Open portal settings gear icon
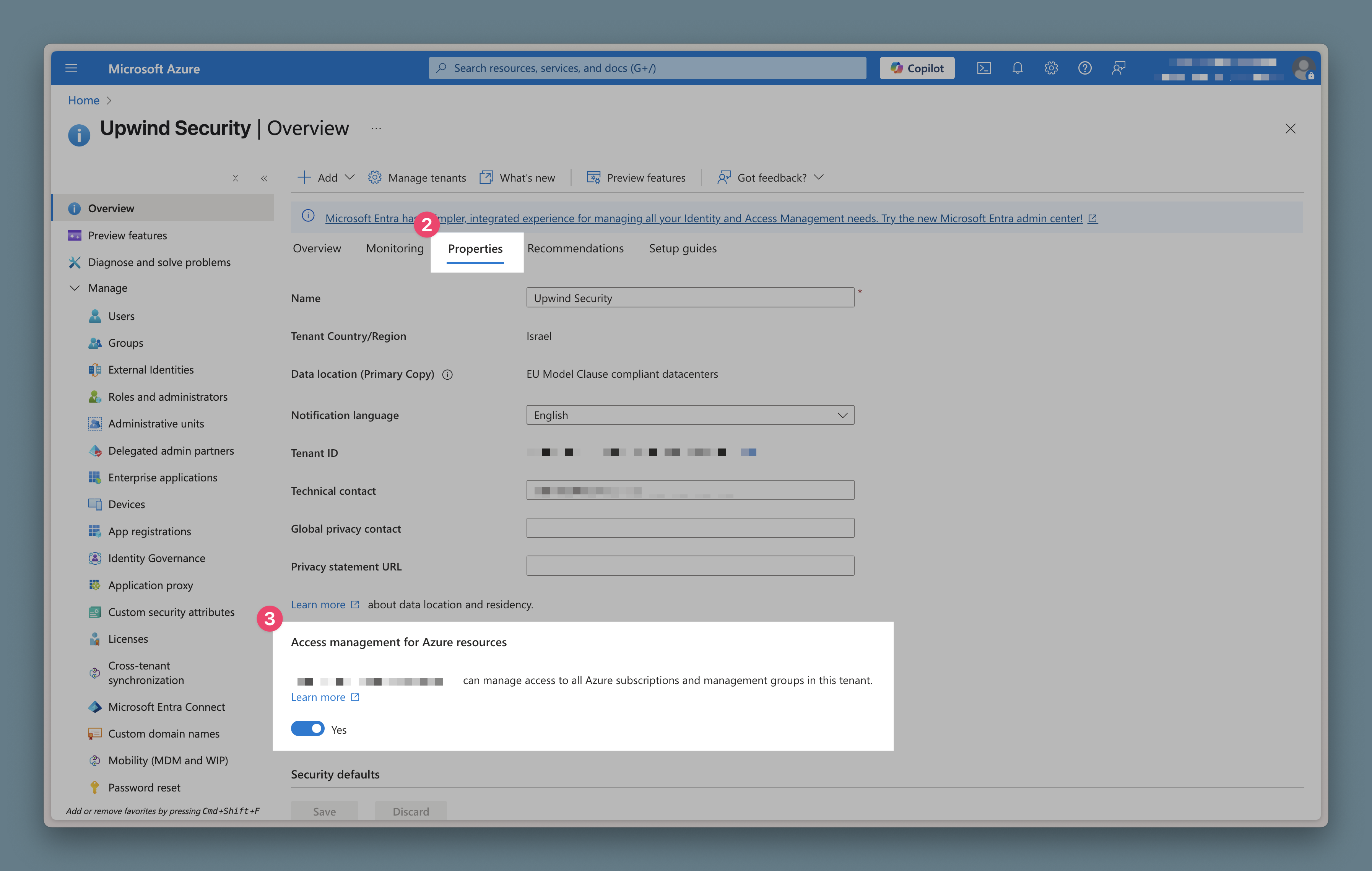Viewport: 1372px width, 871px height. 1051,68
